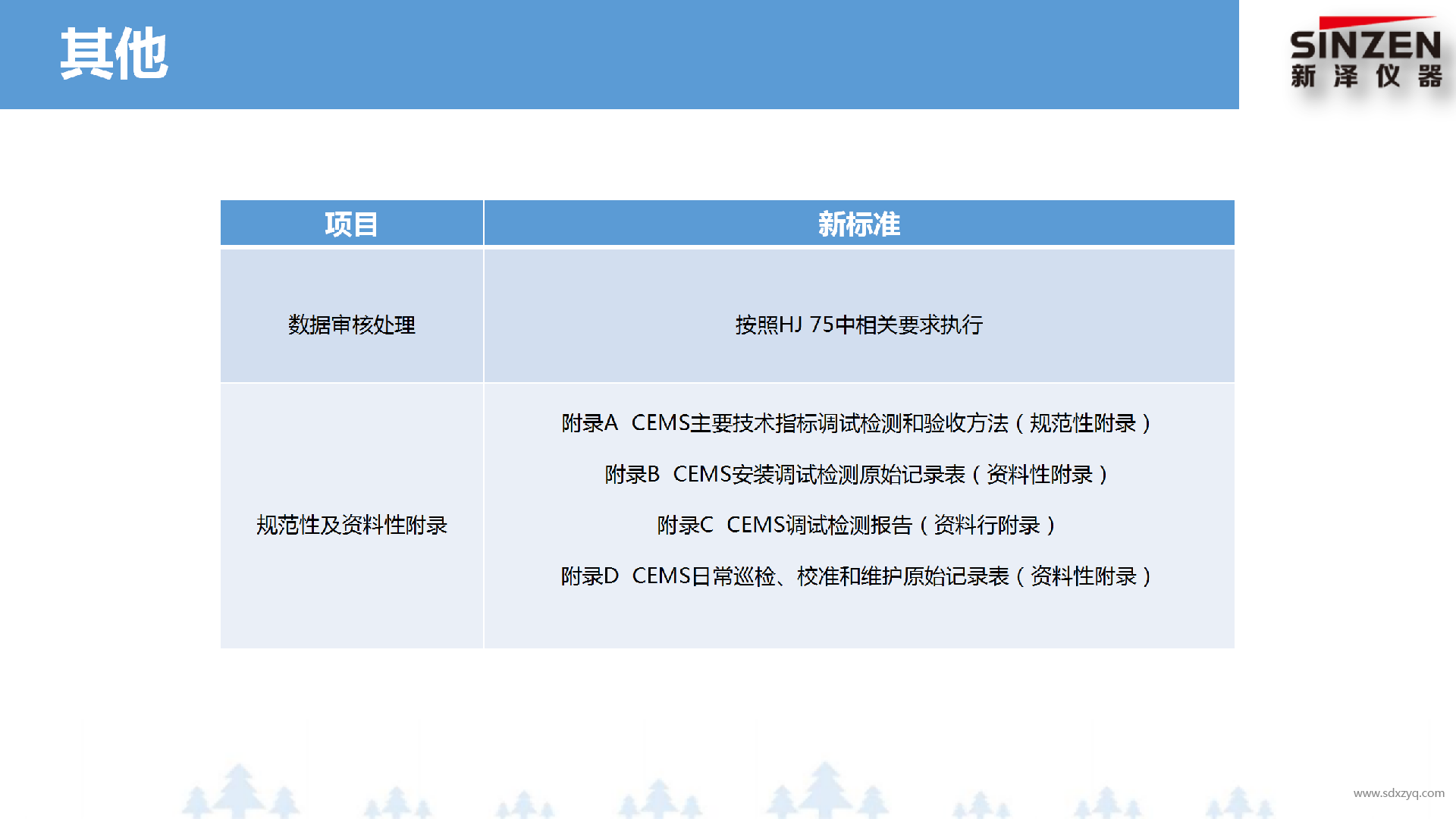This screenshot has width=1456, height=819.
Task: Open the www.sdxzyq.com link
Action: (x=1398, y=793)
